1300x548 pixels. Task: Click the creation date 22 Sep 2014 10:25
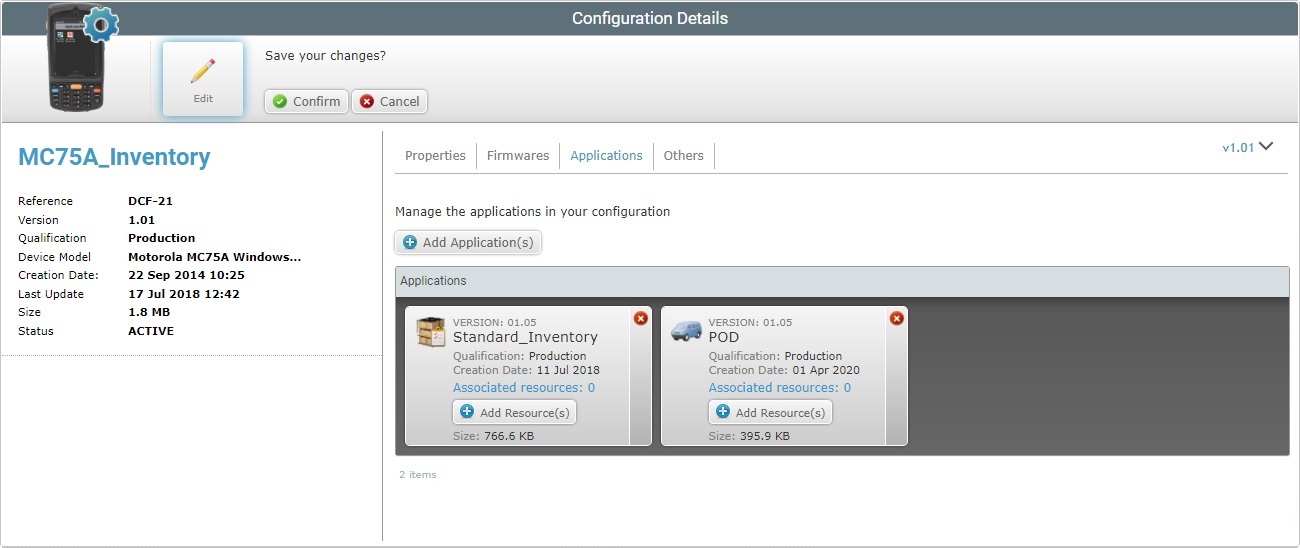pyautogui.click(x=186, y=275)
